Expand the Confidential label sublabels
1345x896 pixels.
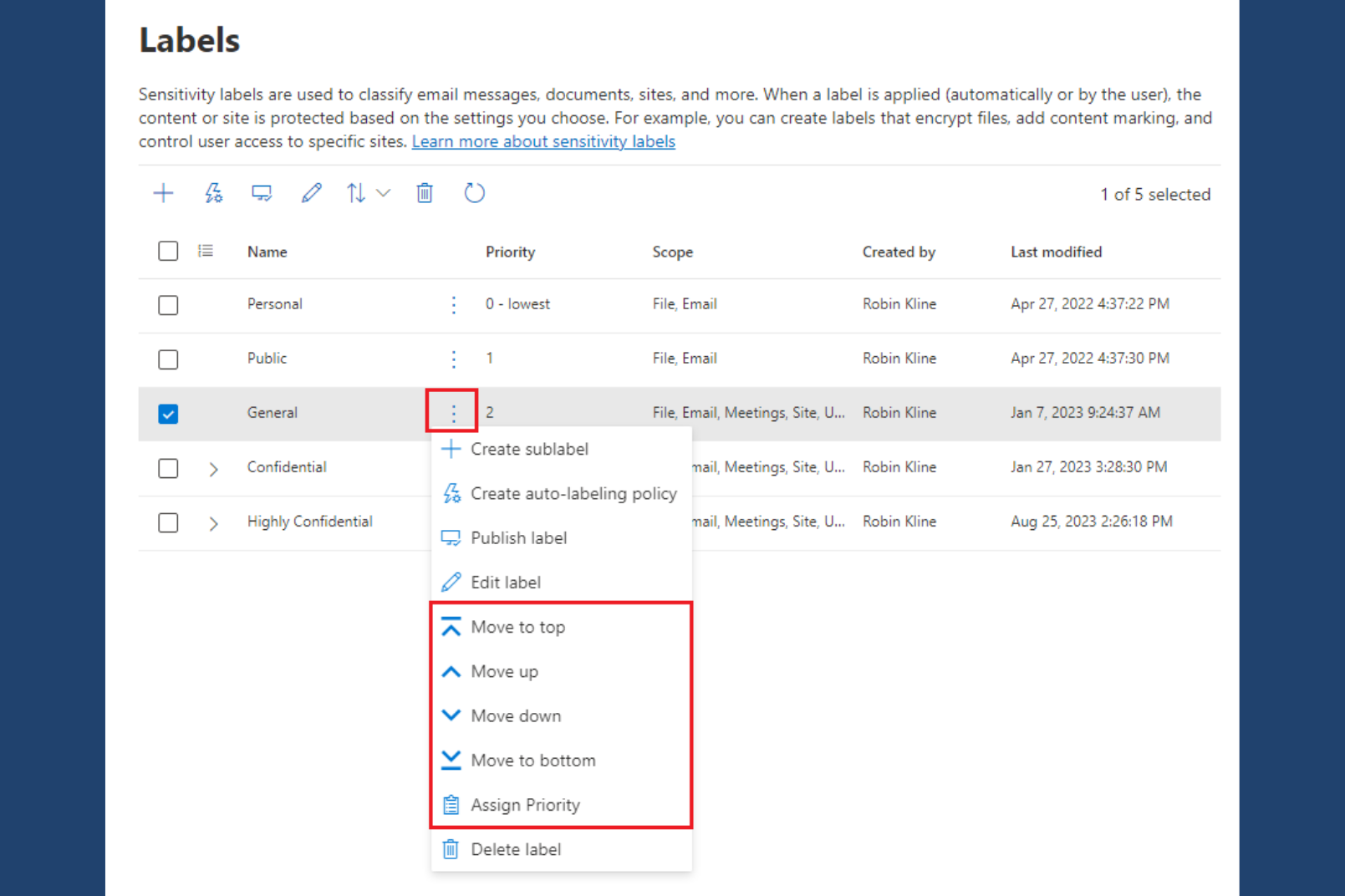[x=213, y=469]
